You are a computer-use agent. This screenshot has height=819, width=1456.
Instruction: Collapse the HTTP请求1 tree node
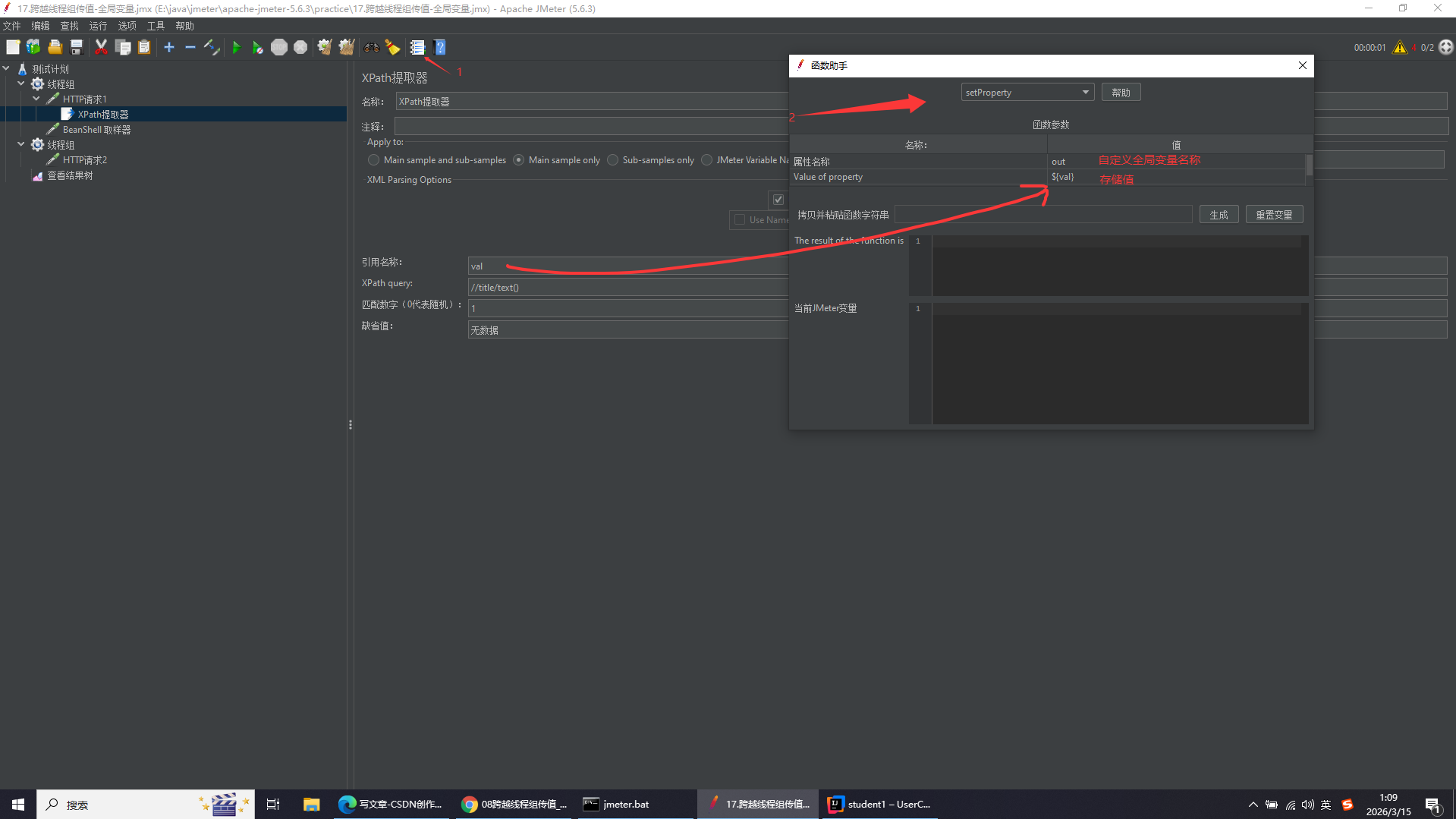[x=36, y=99]
